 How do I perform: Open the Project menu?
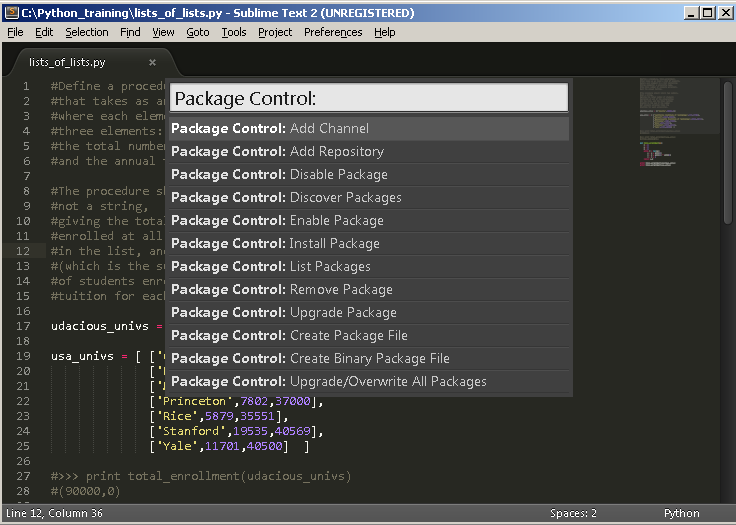point(275,32)
